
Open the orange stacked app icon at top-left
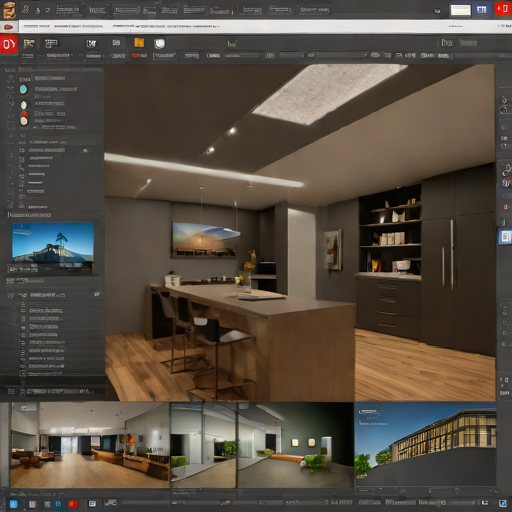(x=9, y=10)
